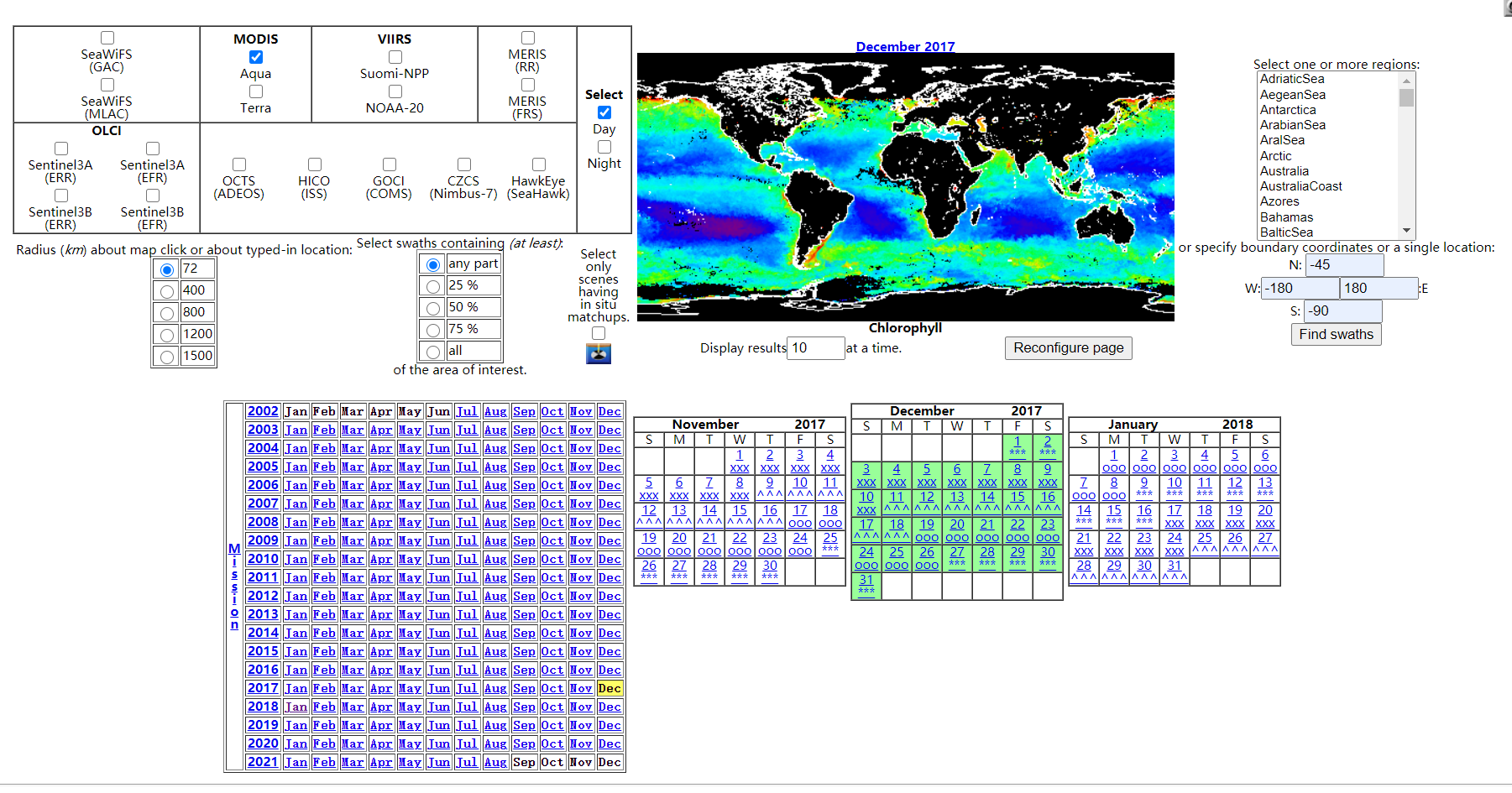Uncheck the Day selection checkbox
The image size is (1512, 793).
(604, 112)
